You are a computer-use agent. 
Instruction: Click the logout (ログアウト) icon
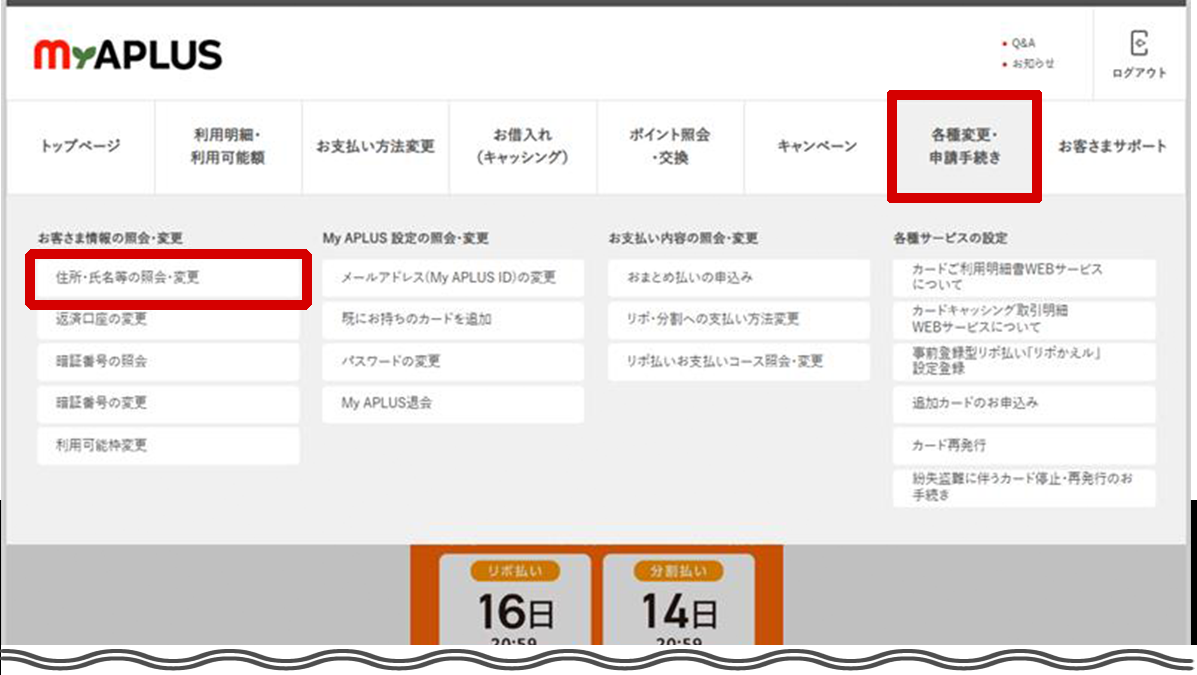click(x=1138, y=54)
